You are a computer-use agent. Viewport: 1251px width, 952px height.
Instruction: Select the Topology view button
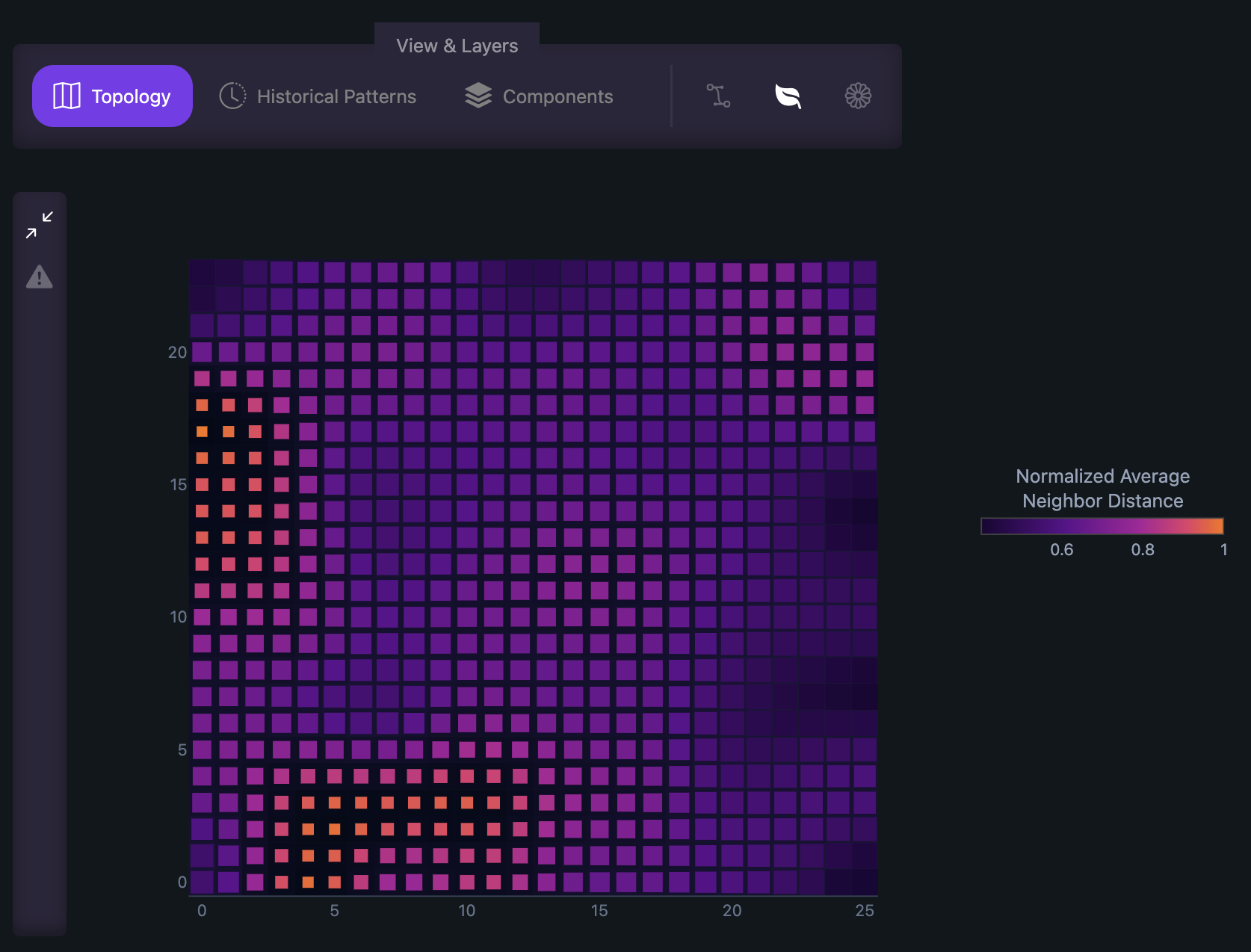click(x=112, y=96)
